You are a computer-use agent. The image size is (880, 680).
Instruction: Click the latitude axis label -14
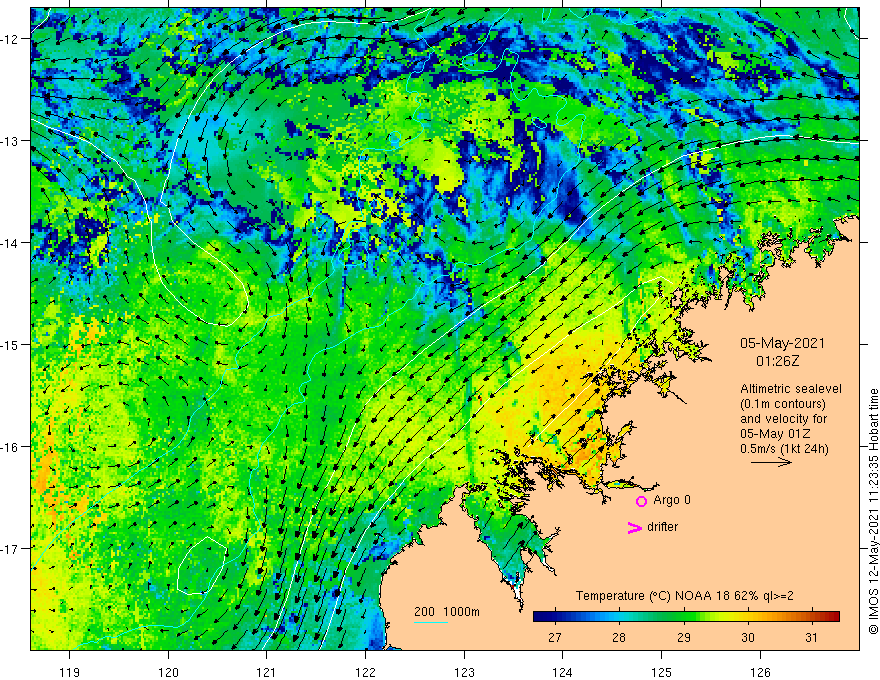(10, 243)
